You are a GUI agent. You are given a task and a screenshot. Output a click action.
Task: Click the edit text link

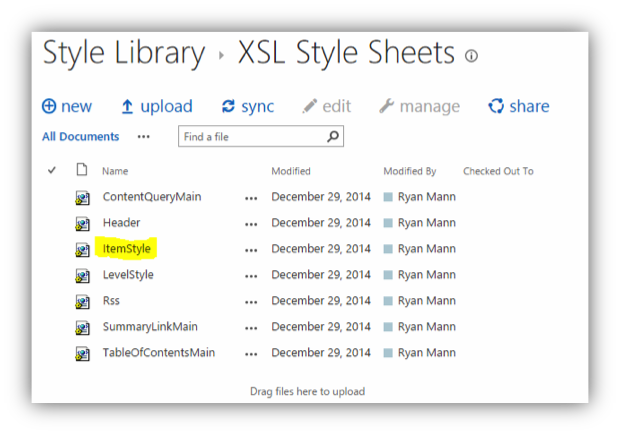pyautogui.click(x=336, y=106)
